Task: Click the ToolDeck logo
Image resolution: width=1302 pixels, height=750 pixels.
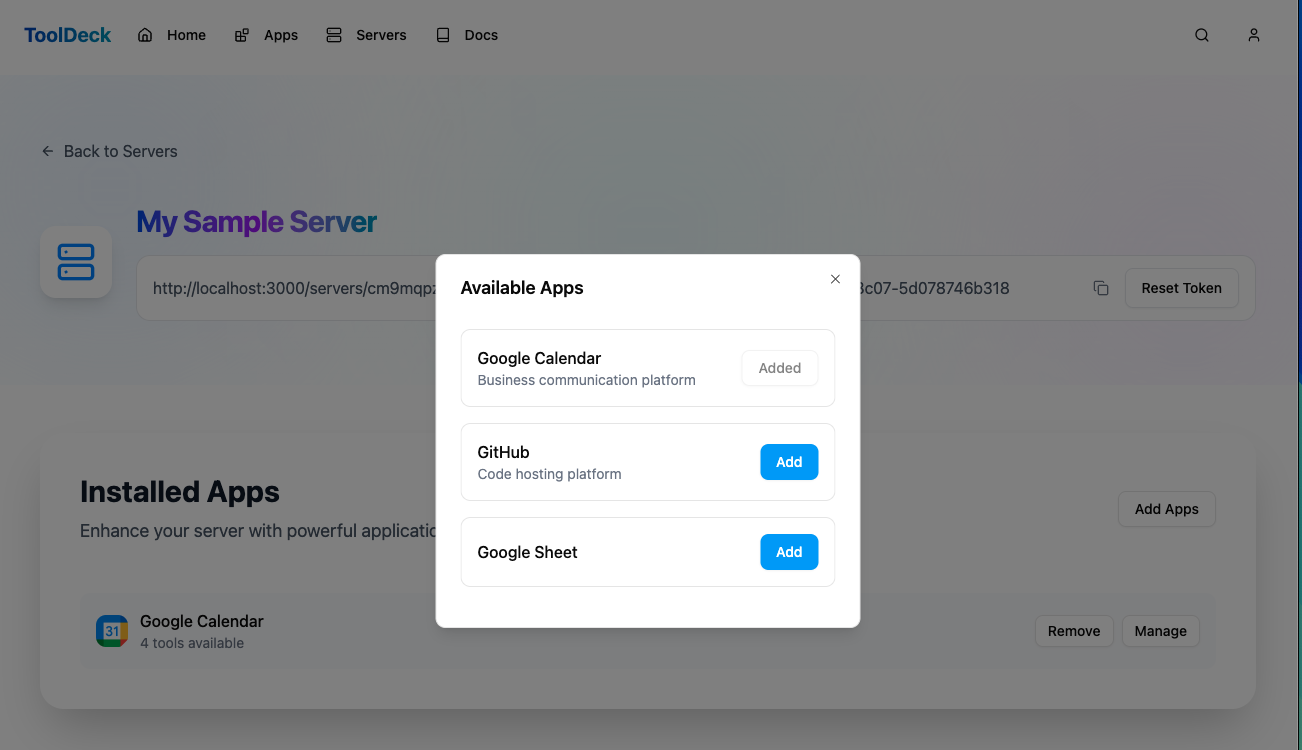Action: click(68, 35)
